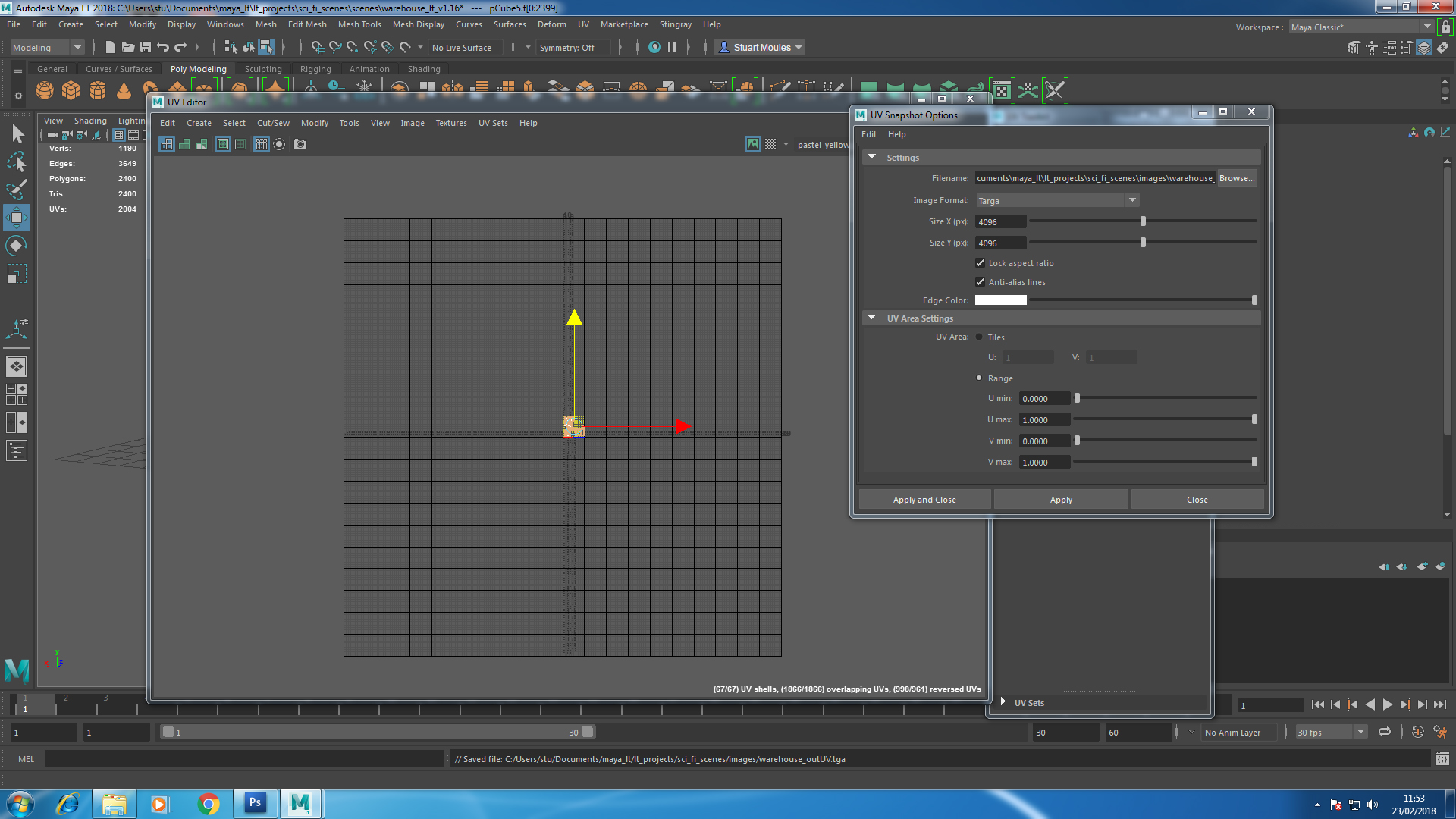The image size is (1456, 819).
Task: Open Photoshop from the taskbar
Action: coord(255,803)
